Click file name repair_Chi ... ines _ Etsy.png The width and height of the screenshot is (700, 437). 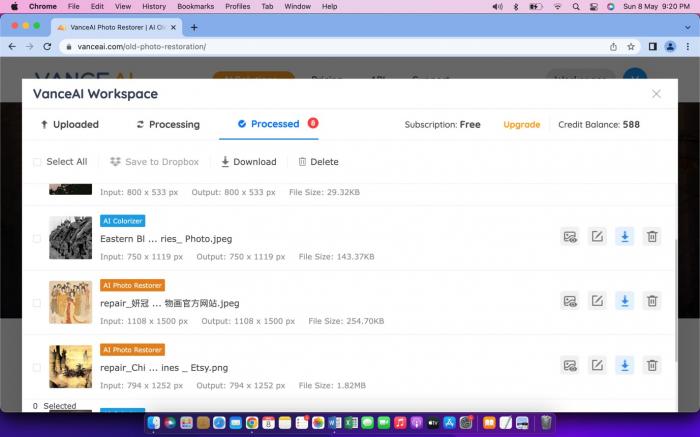[164, 368]
